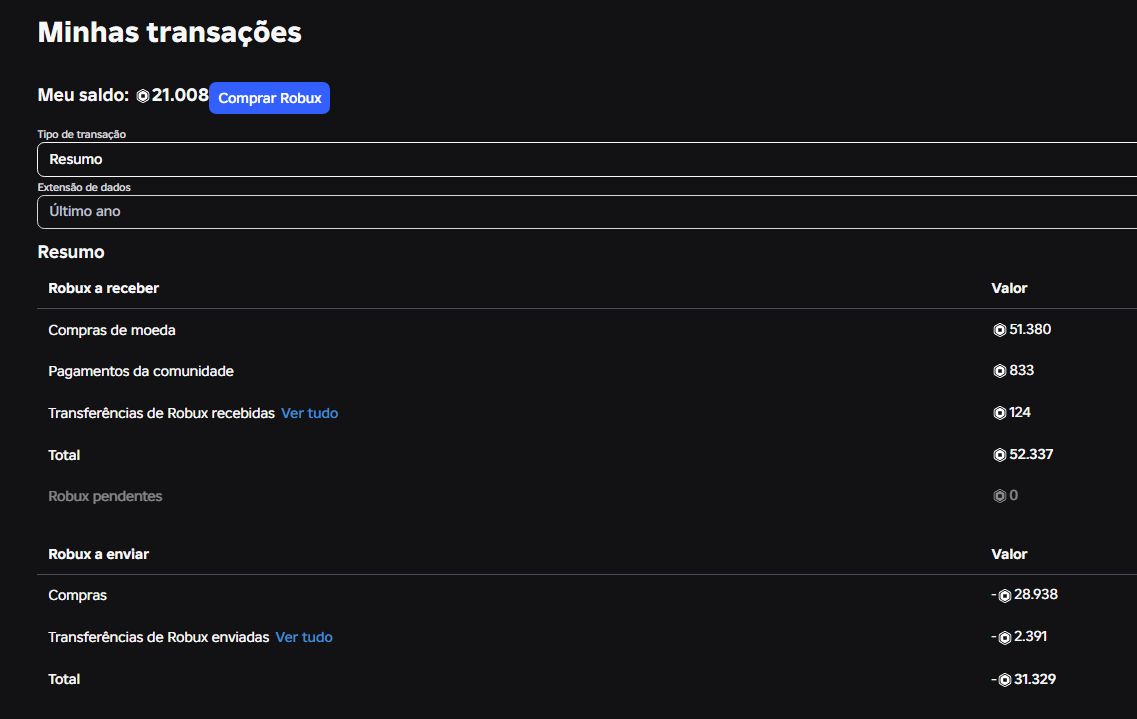This screenshot has width=1137, height=719.
Task: Click the Robux icon beside -28.938
Action: (1004, 596)
